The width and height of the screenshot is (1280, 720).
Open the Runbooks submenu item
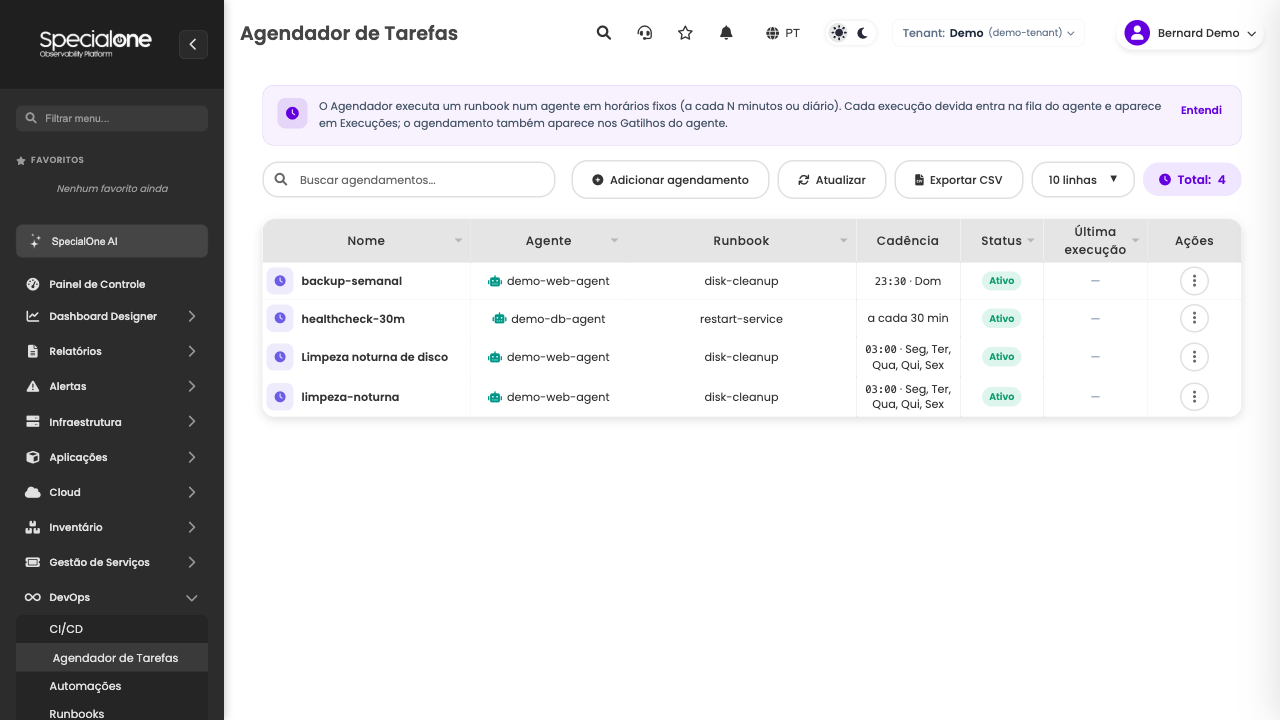(112, 712)
